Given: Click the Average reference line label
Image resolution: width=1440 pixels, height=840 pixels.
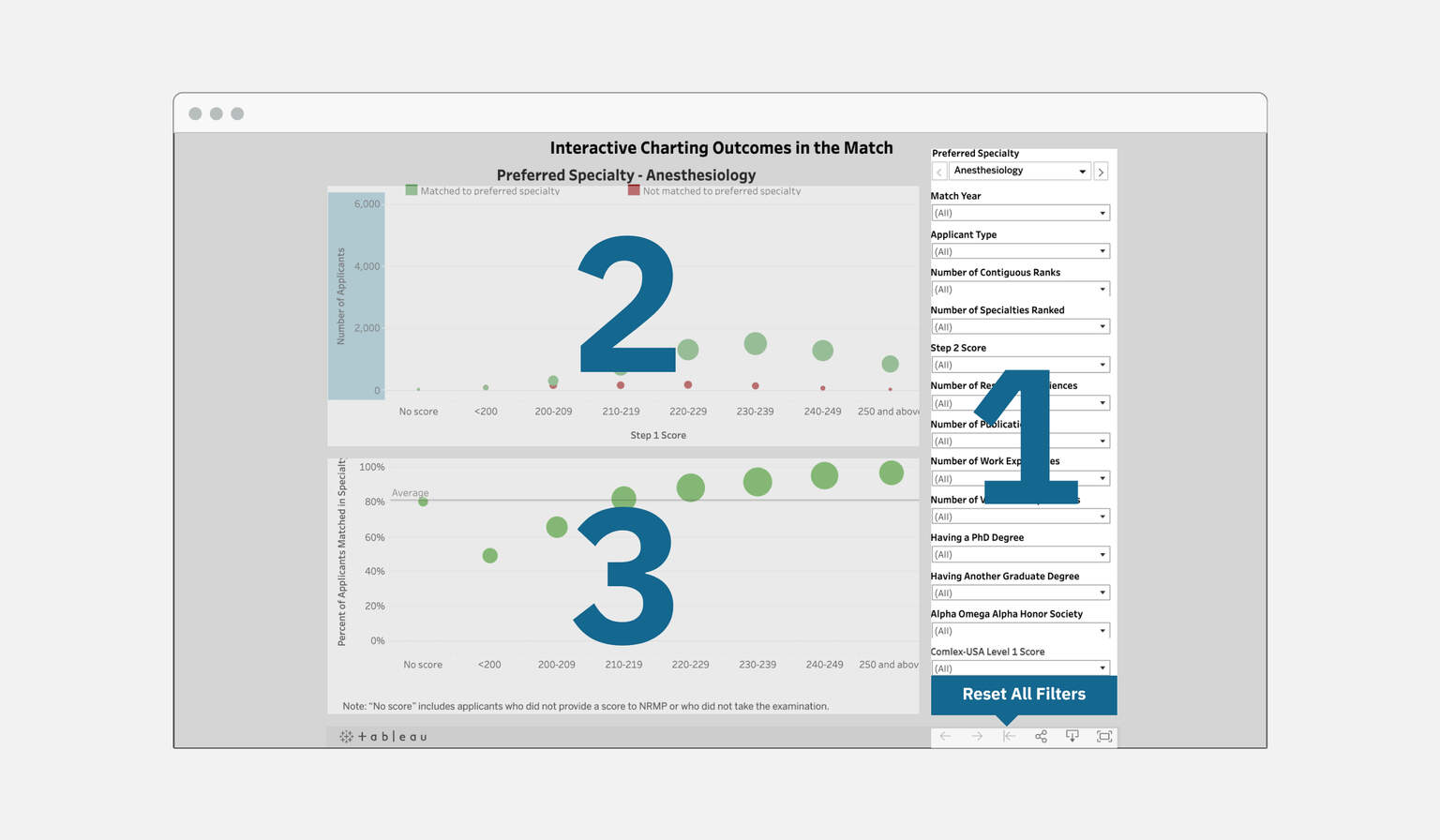Looking at the screenshot, I should pyautogui.click(x=410, y=493).
